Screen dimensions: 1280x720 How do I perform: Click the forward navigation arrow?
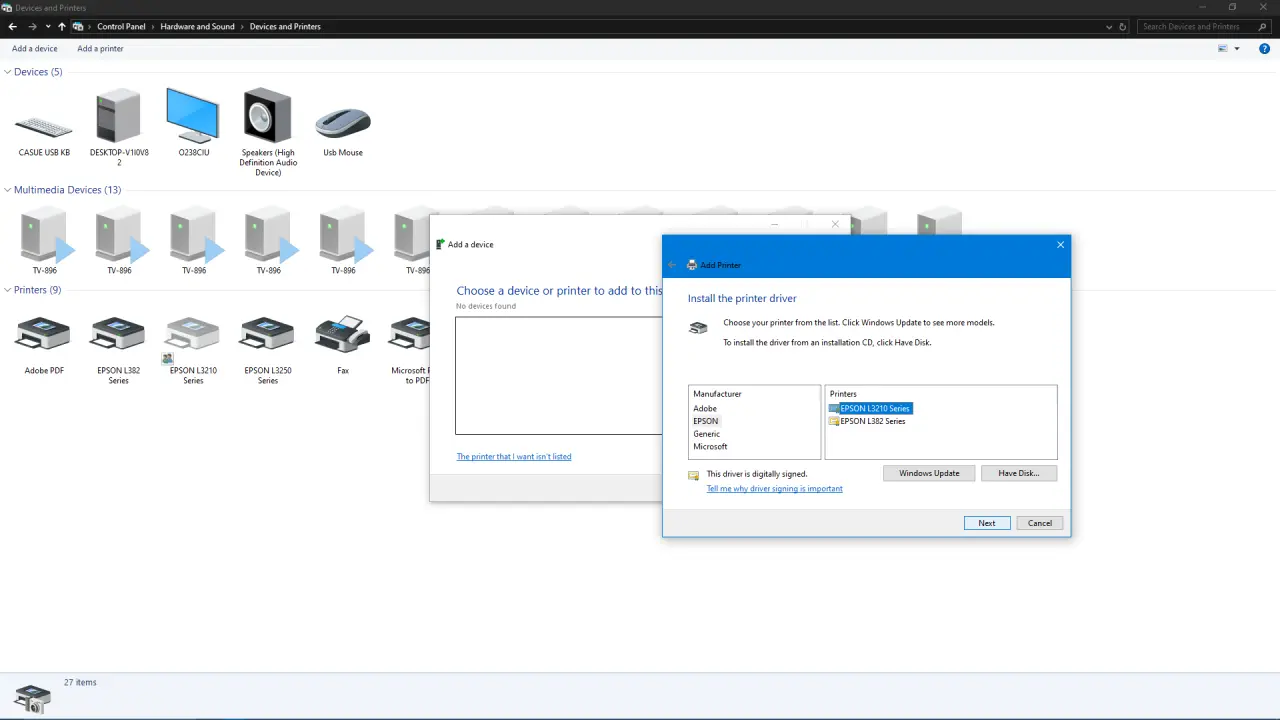pyautogui.click(x=33, y=27)
